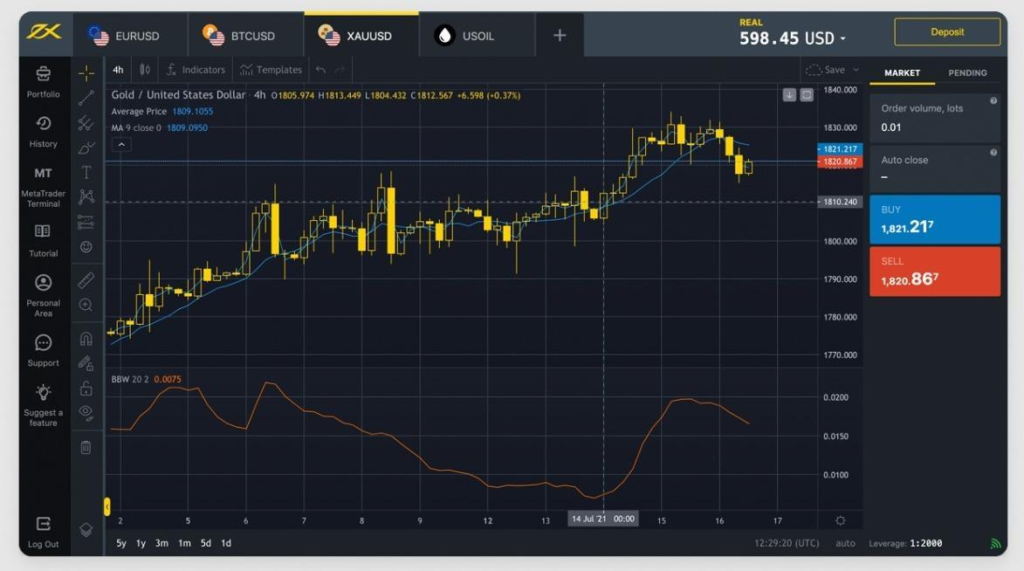Collapse the indicator legend with chevron
Screen dimensions: 1024x571
point(120,144)
